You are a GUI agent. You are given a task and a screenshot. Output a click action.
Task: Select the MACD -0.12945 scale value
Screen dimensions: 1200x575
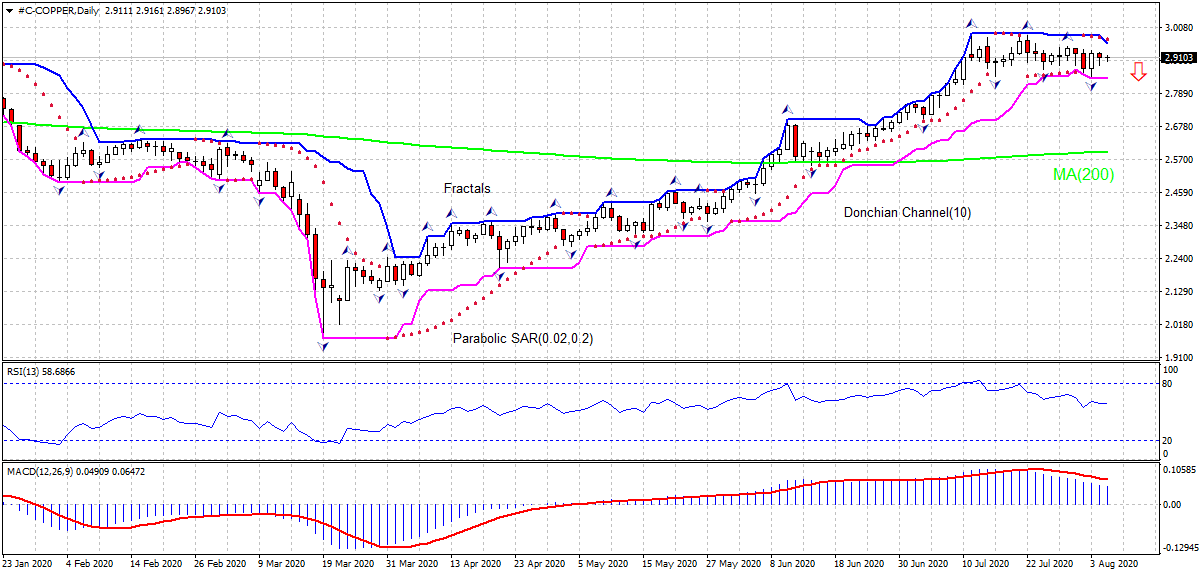coord(1180,549)
